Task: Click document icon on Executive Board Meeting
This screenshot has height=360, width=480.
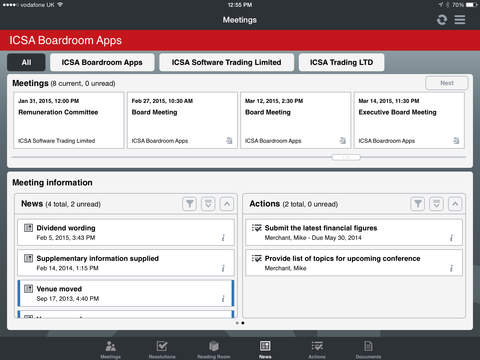Action: click(456, 141)
